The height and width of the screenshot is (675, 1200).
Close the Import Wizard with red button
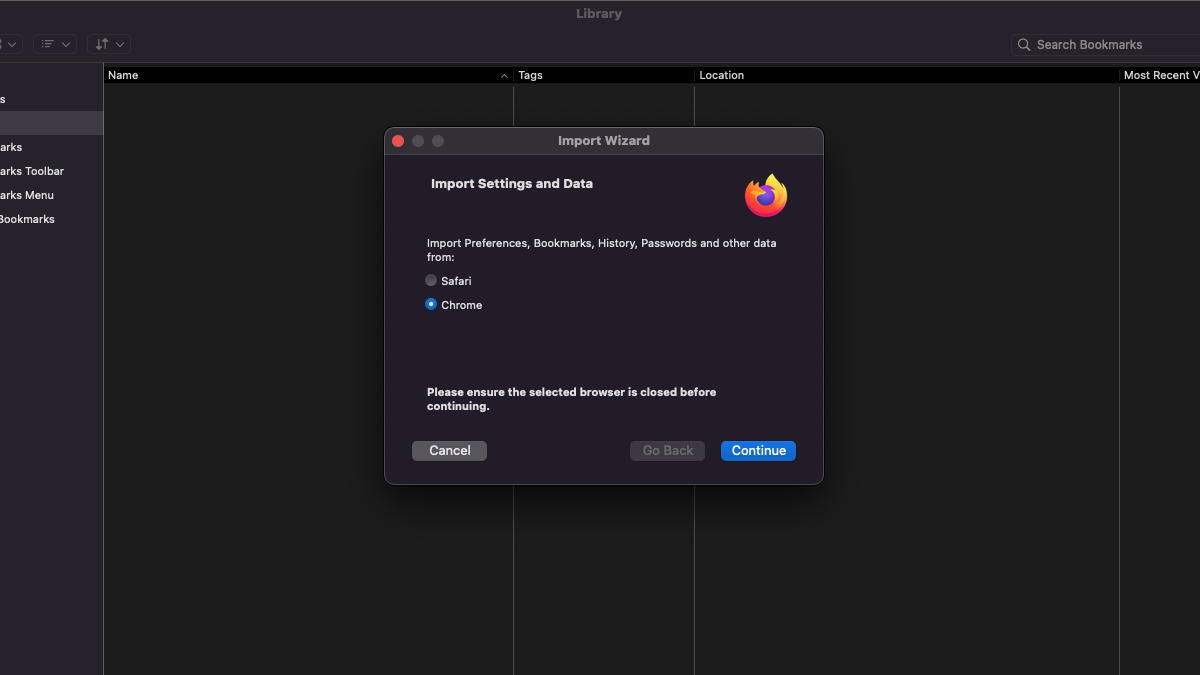[x=398, y=141]
